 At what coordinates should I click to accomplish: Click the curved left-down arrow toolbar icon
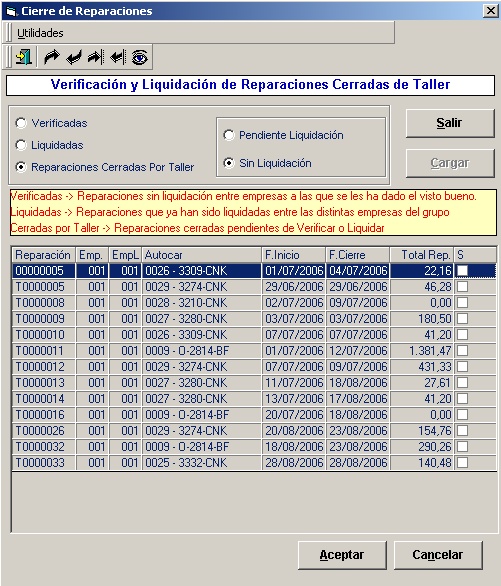point(74,58)
